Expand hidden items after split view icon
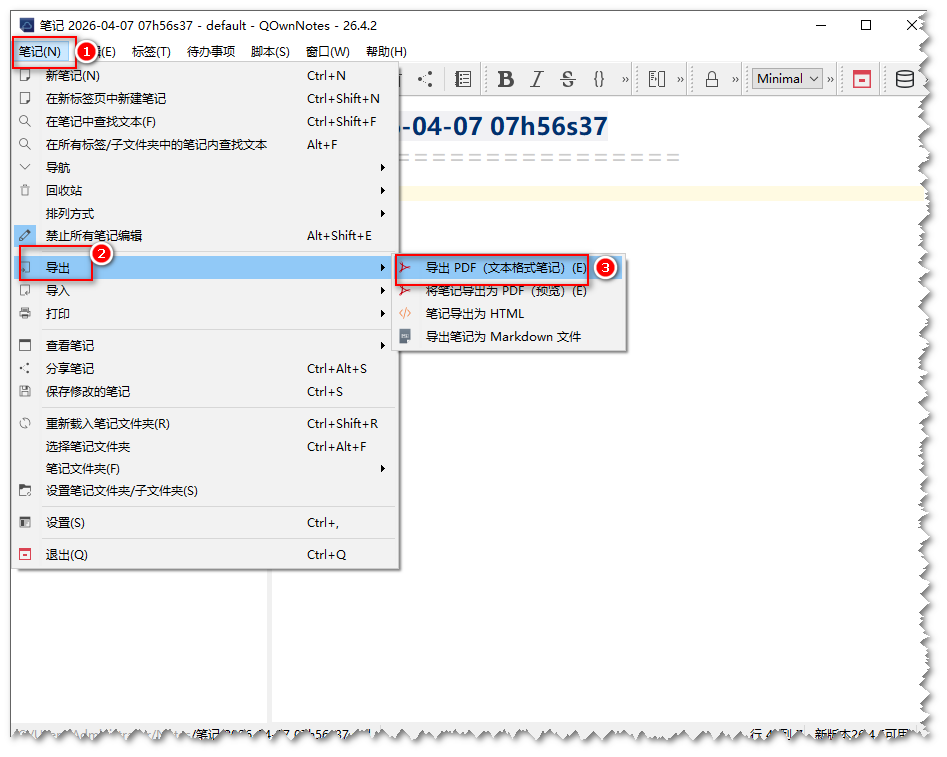The image size is (947, 757). click(x=681, y=79)
